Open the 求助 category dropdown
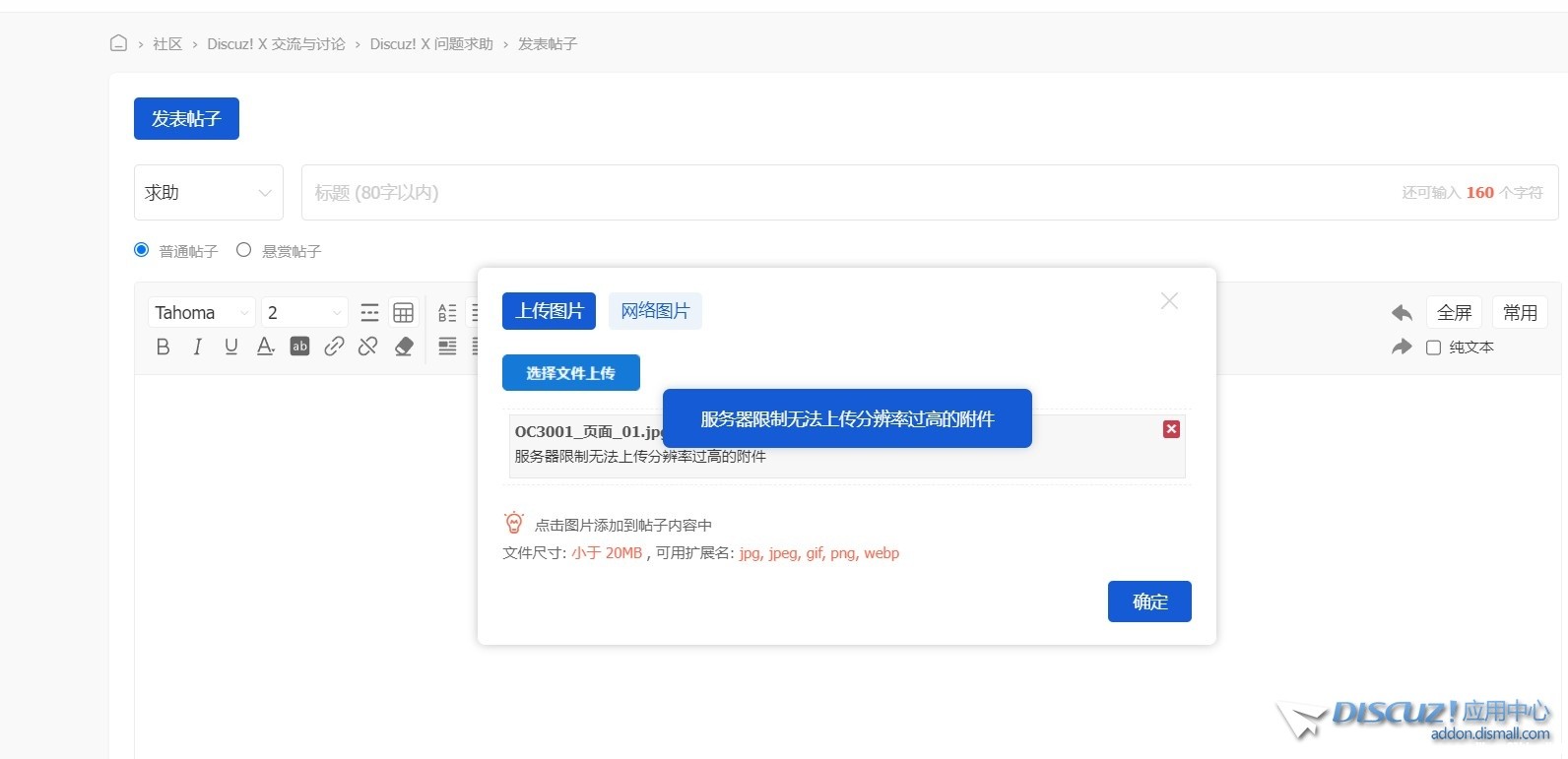1568x759 pixels. [x=208, y=193]
